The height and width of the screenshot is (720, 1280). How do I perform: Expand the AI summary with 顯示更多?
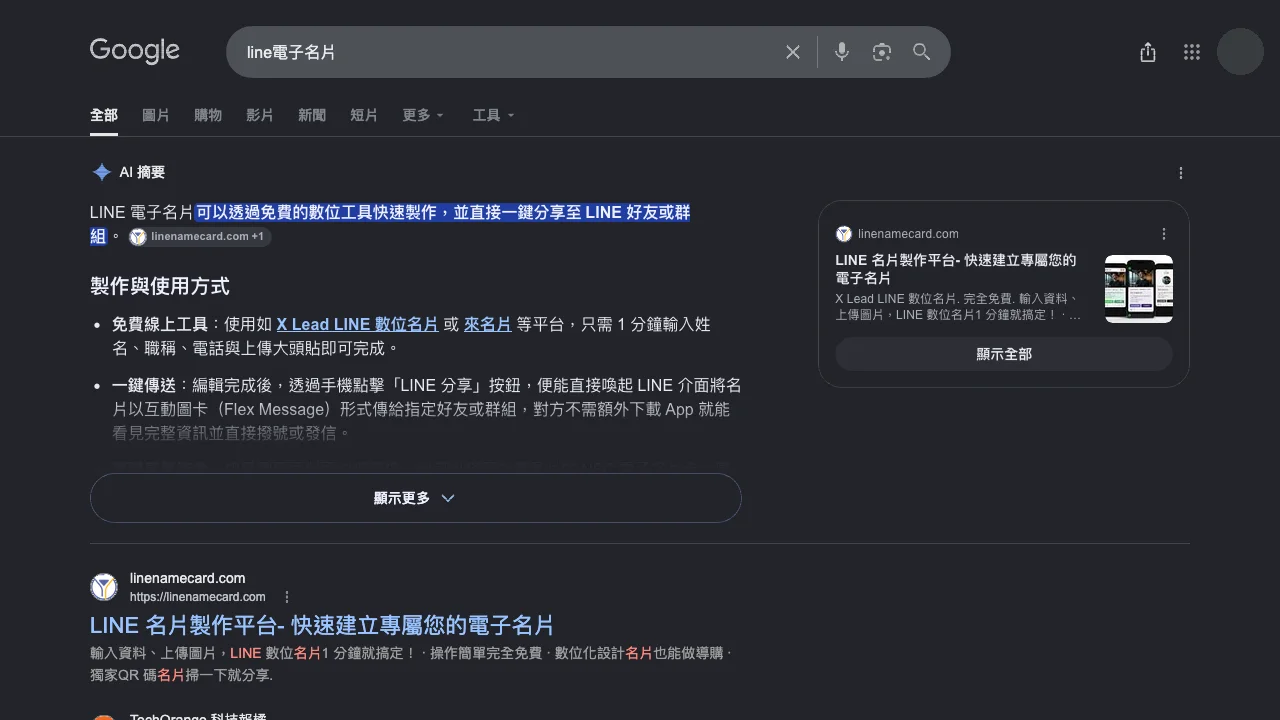click(415, 498)
